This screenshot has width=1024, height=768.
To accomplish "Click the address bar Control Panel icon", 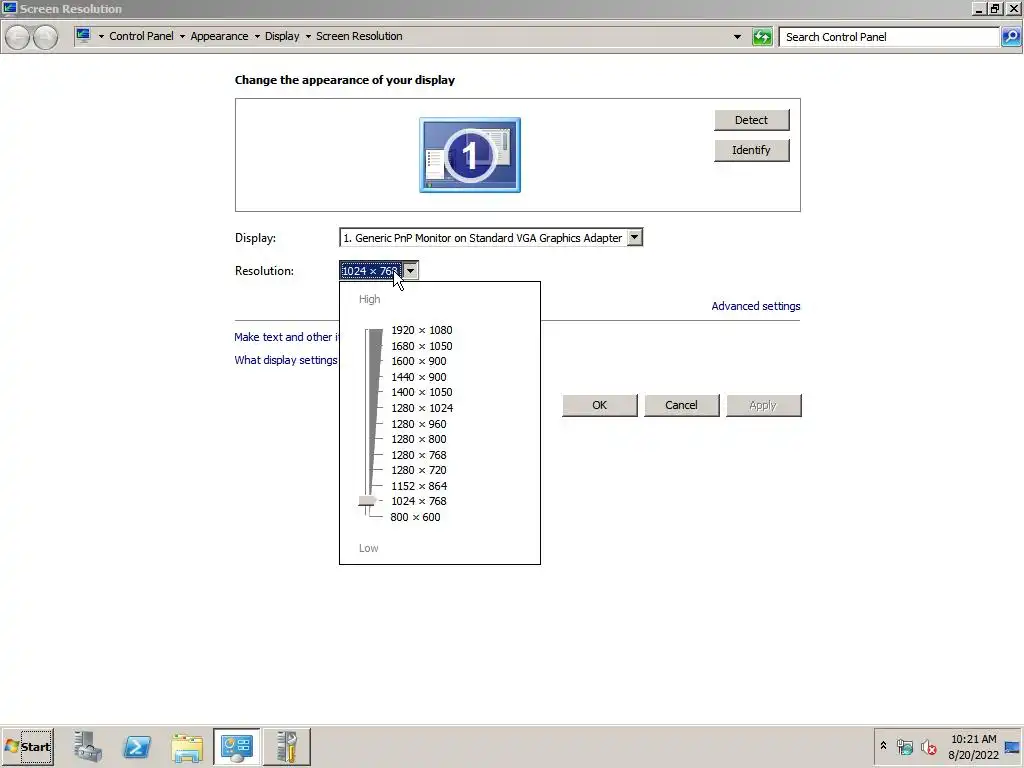I will pyautogui.click(x=83, y=36).
